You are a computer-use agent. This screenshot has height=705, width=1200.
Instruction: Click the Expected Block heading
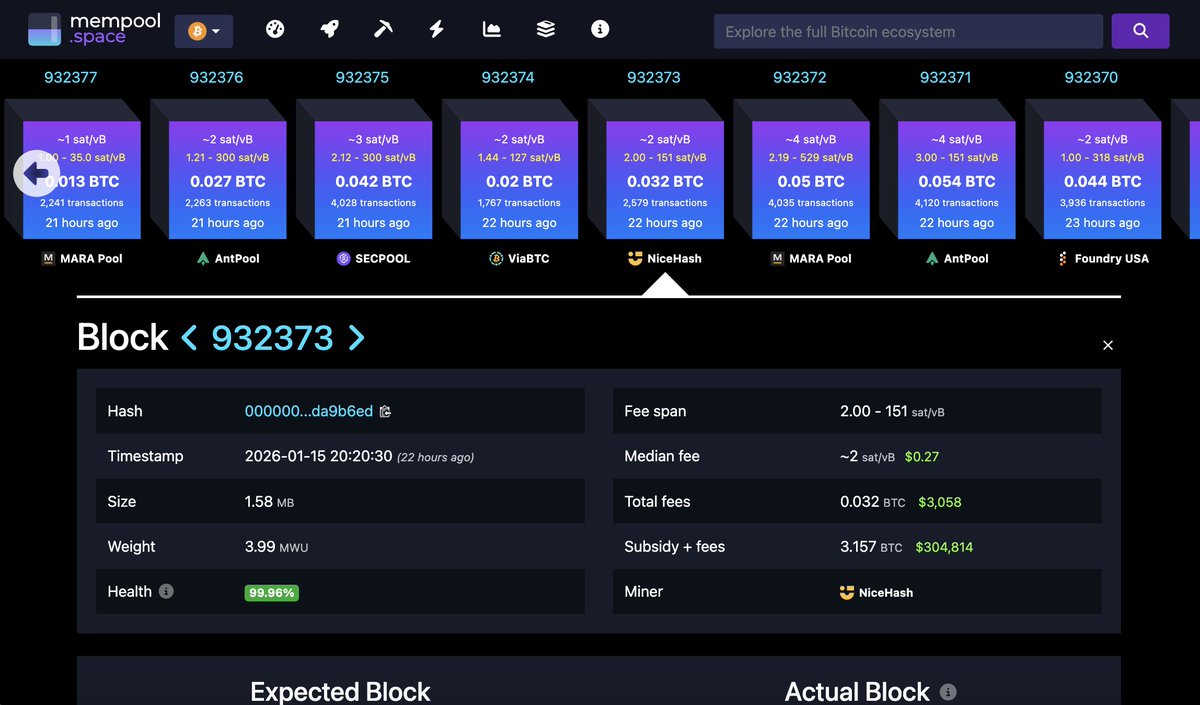(x=340, y=691)
